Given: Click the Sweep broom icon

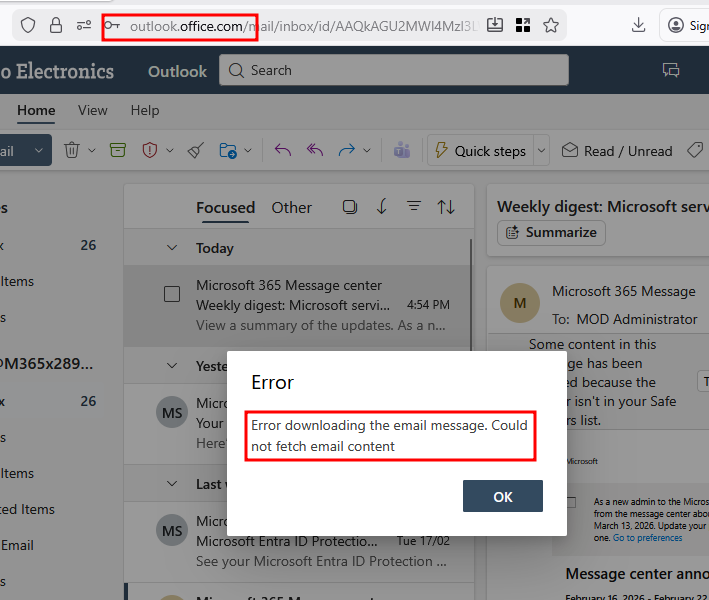Looking at the screenshot, I should pyautogui.click(x=196, y=150).
